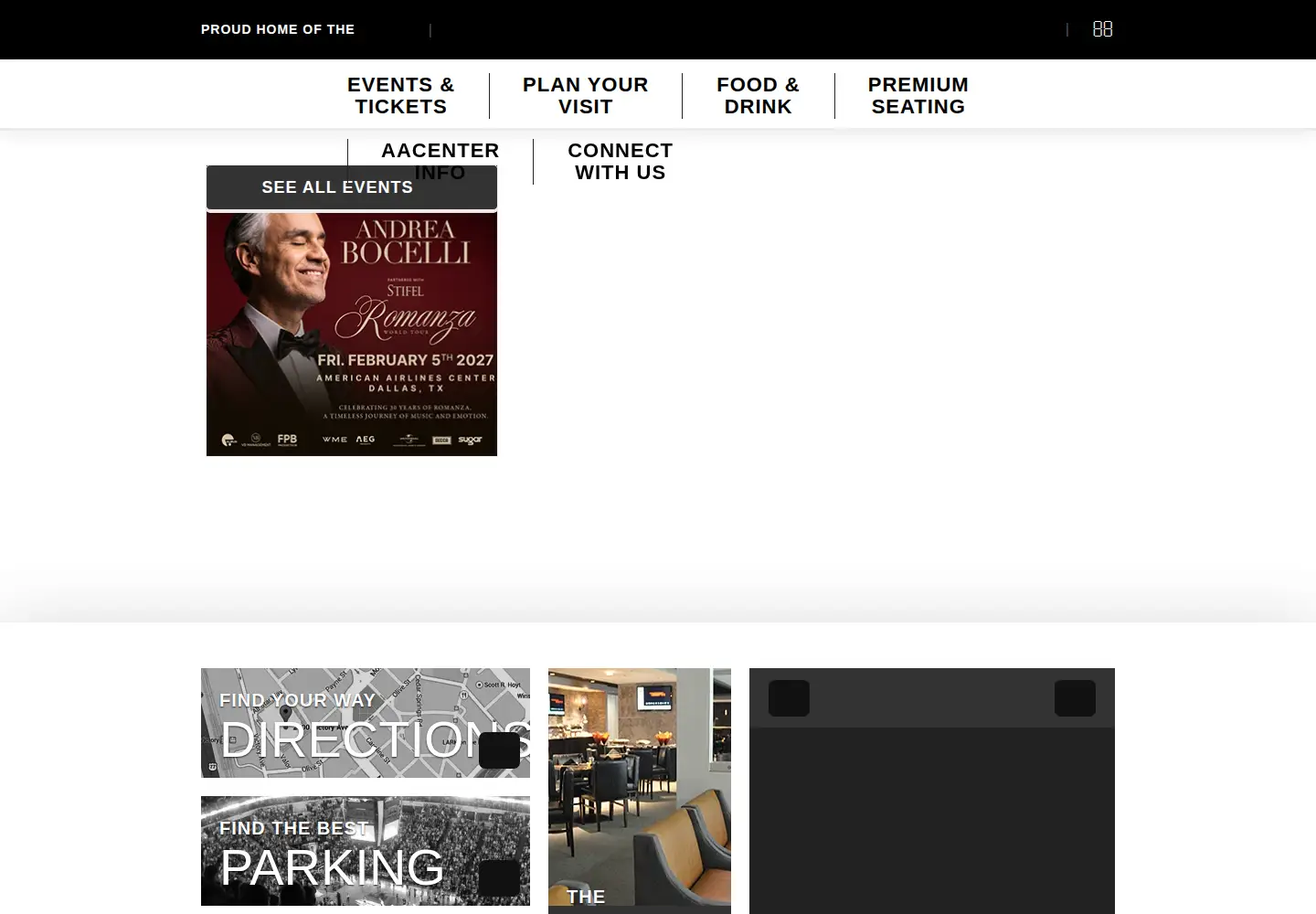The height and width of the screenshot is (914, 1316).
Task: Click the glyph icon in the top black bar
Action: [1103, 29]
